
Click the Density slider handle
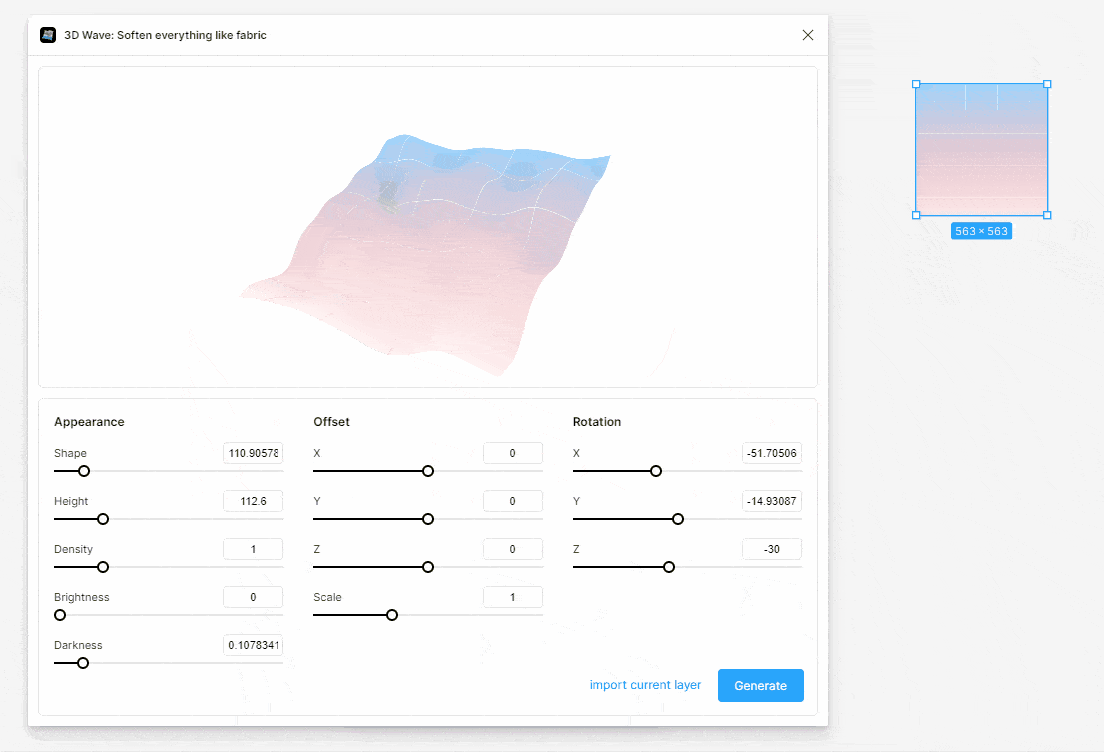[x=103, y=567]
